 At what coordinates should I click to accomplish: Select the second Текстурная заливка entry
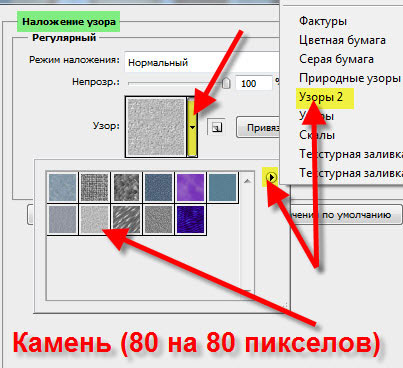coord(351,173)
